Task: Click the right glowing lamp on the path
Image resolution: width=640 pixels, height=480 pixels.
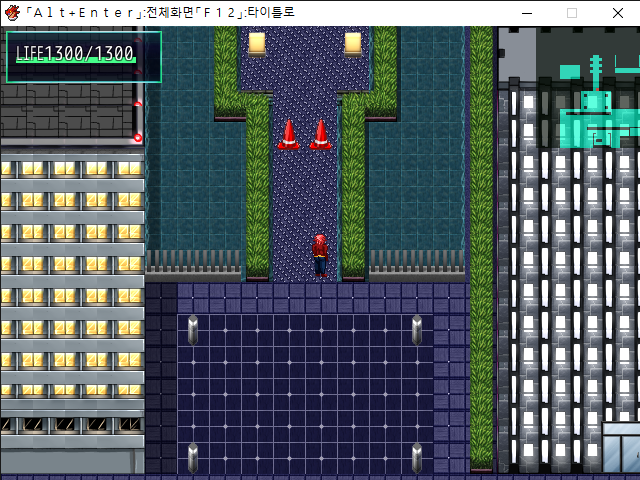Action: (x=353, y=44)
